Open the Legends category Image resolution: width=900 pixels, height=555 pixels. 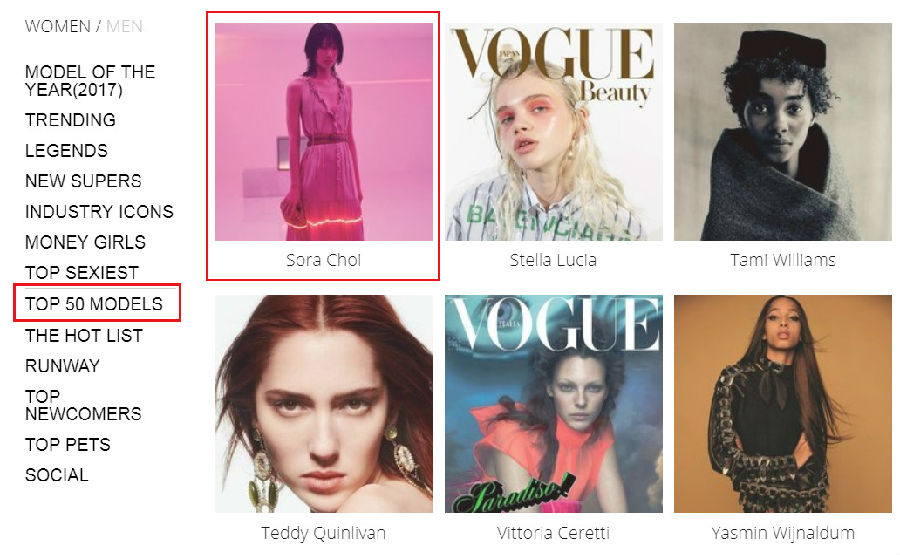click(66, 150)
